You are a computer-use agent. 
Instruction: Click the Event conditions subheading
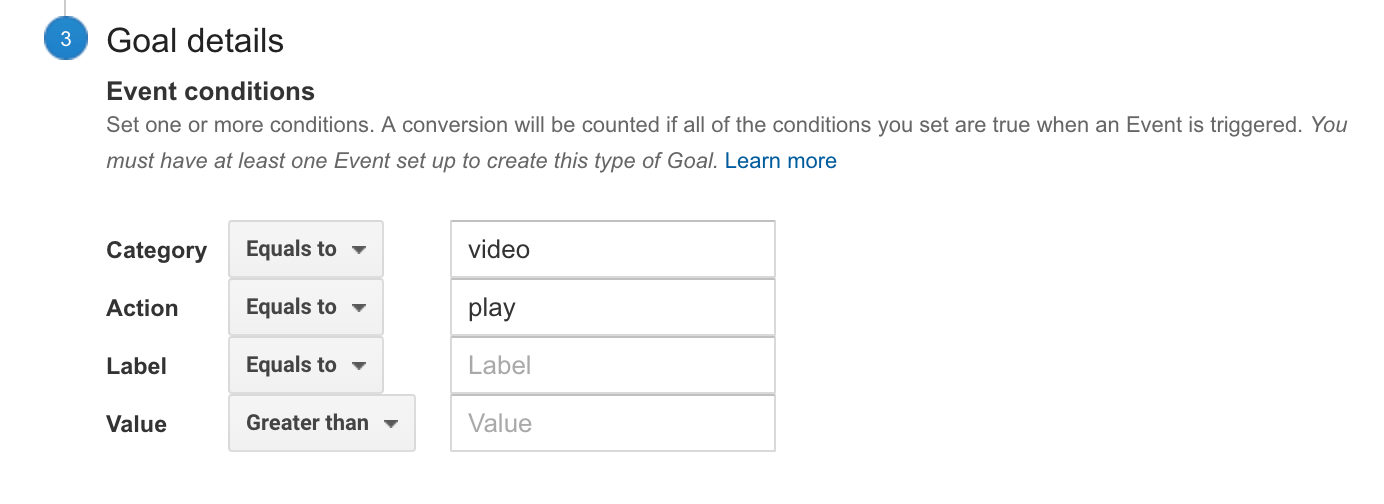[x=210, y=92]
